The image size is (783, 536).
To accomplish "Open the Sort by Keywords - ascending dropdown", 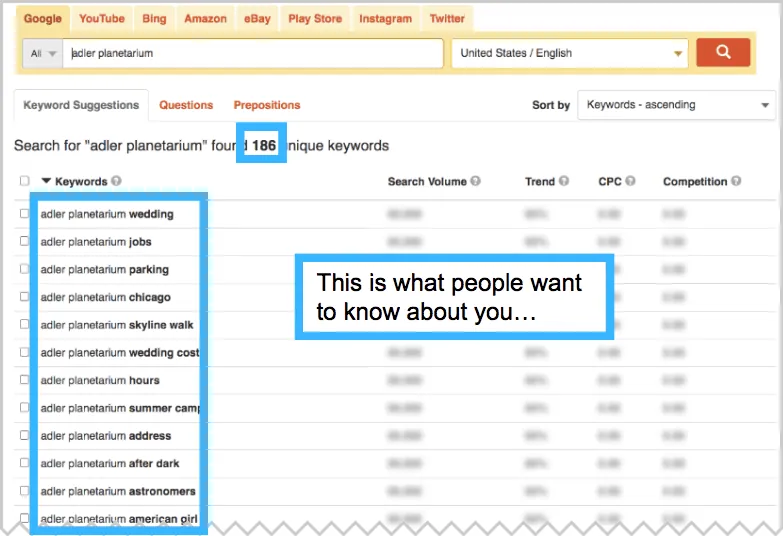I will 676,105.
